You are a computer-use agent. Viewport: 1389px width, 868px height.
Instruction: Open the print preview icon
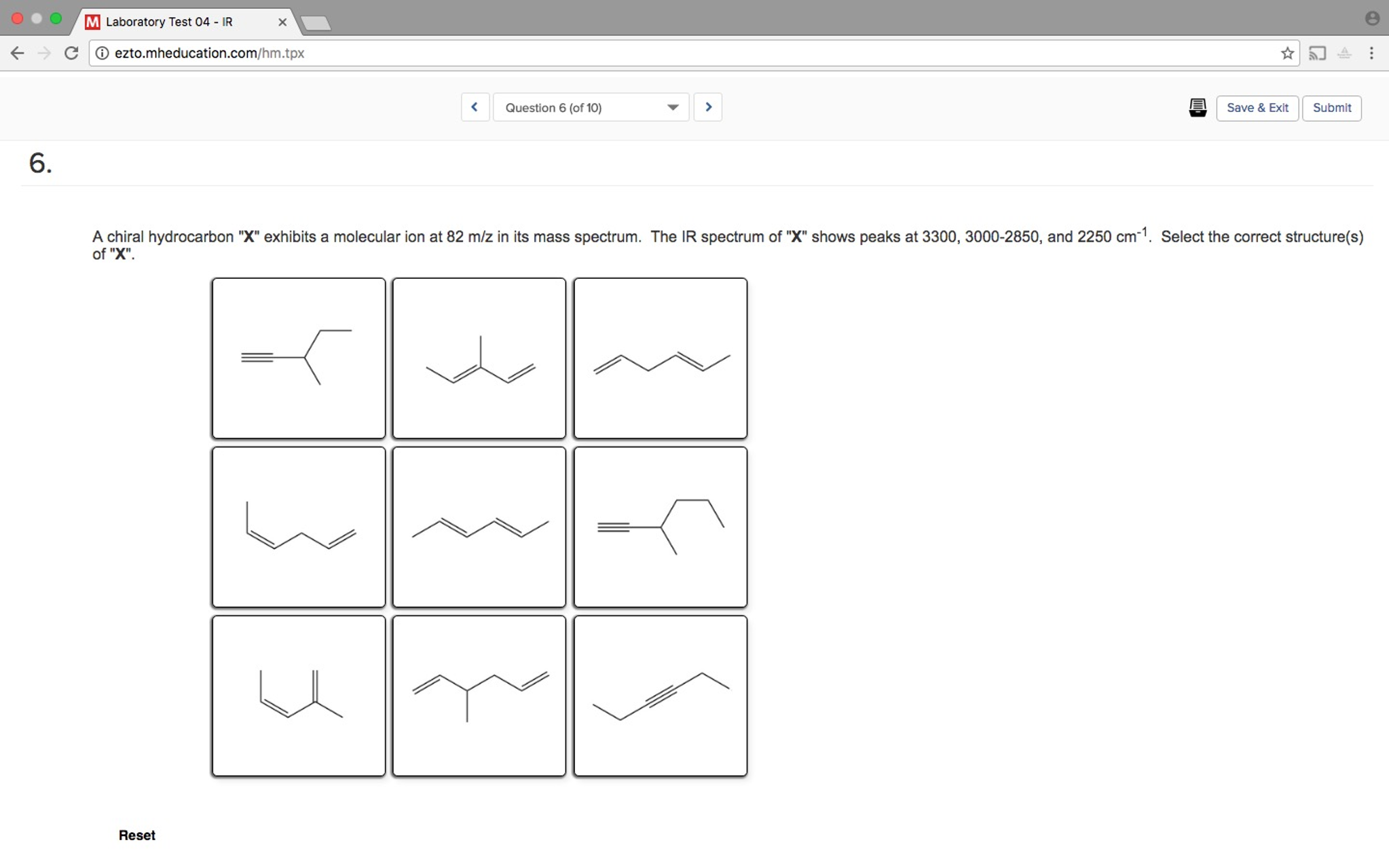click(x=1198, y=107)
